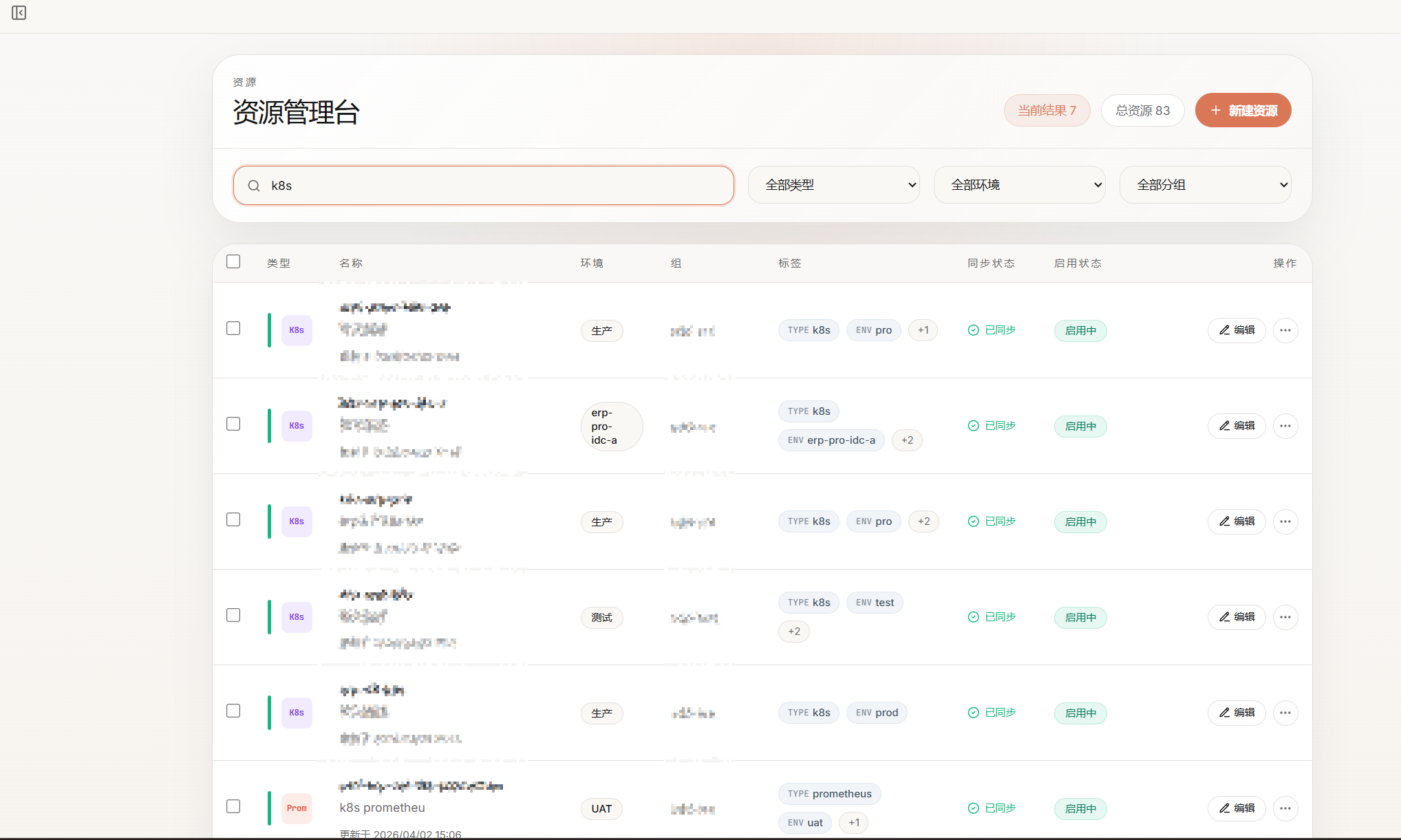Image resolution: width=1401 pixels, height=840 pixels.
Task: Open the 全部环境 dropdown
Action: tap(1019, 184)
